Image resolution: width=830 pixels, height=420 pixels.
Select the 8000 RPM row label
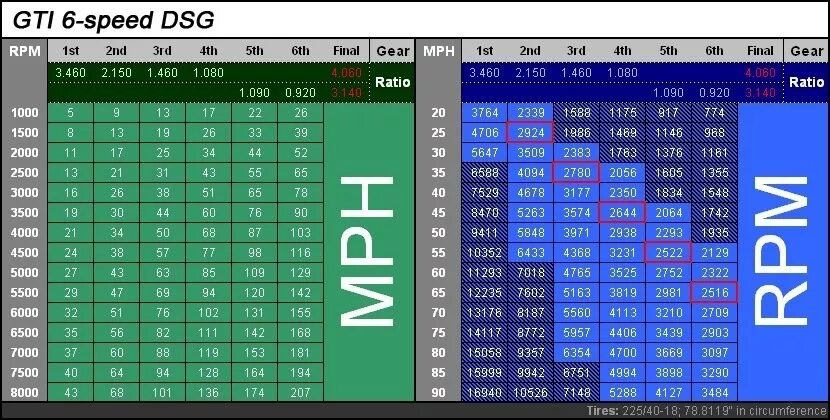click(x=24, y=392)
